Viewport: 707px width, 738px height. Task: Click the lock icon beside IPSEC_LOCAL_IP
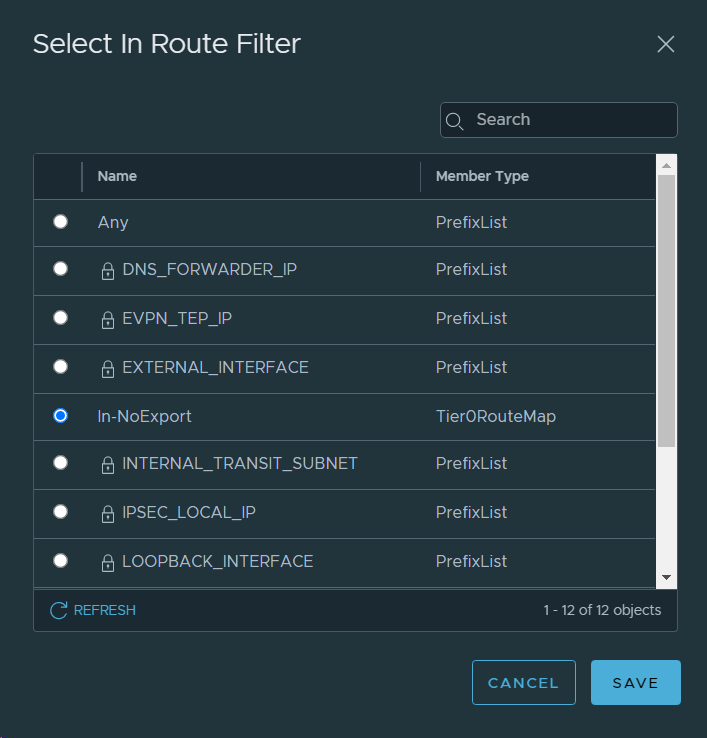point(108,514)
